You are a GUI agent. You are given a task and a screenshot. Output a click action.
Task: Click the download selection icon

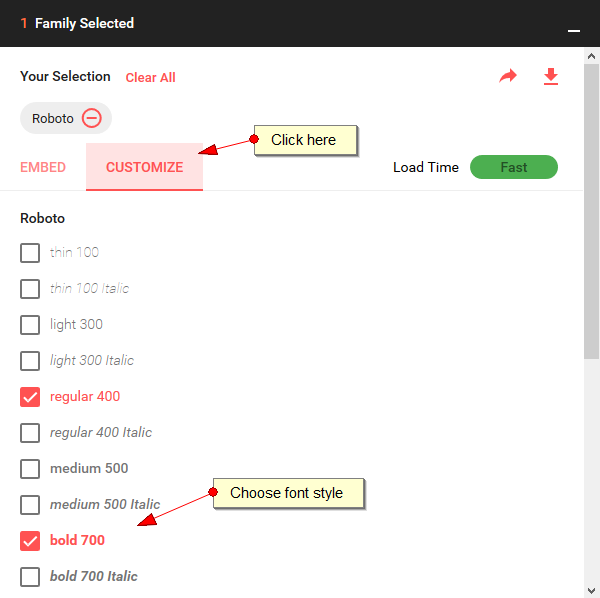click(x=551, y=77)
